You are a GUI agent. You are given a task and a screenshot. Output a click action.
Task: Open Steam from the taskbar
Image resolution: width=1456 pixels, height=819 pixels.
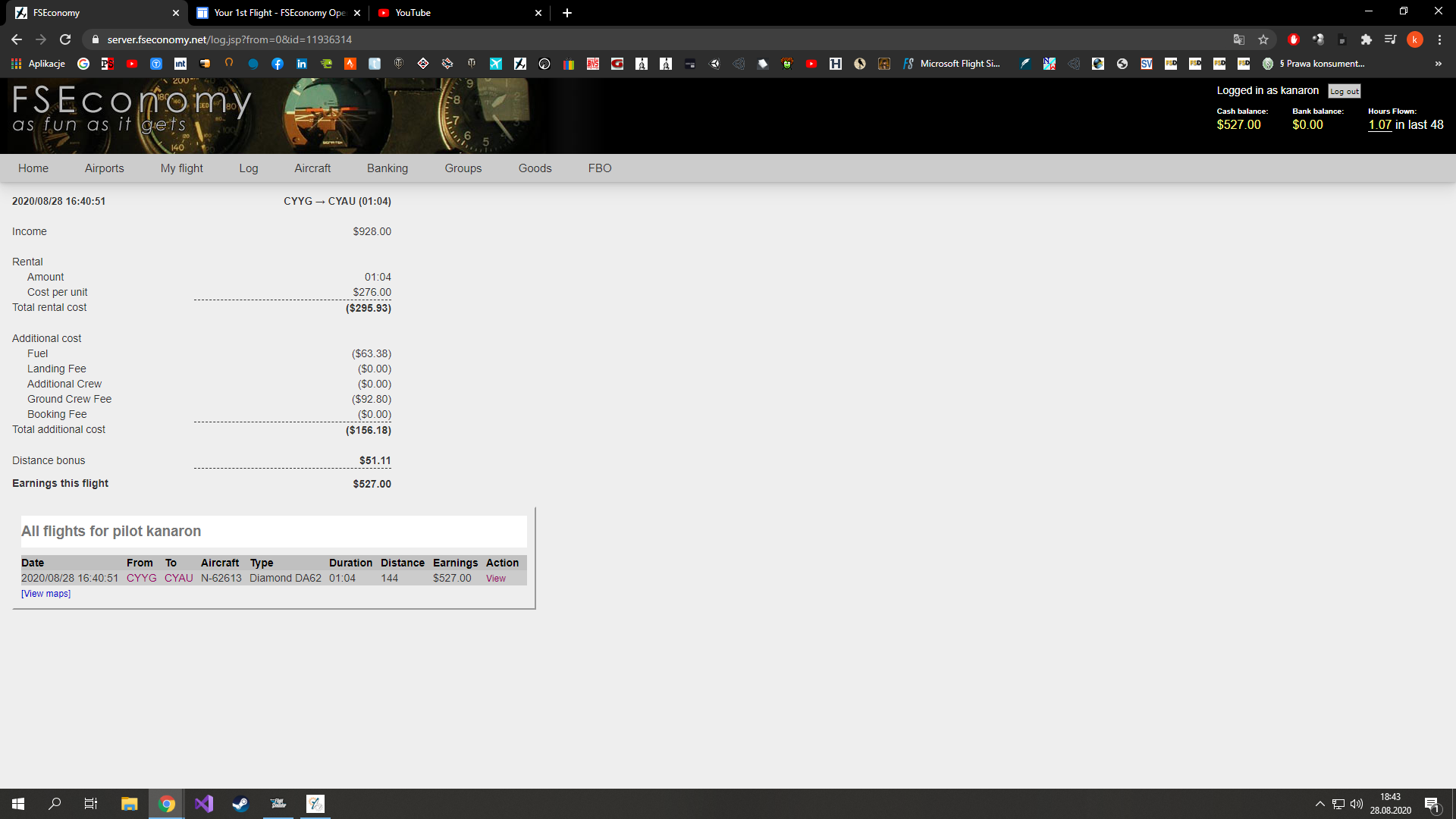pyautogui.click(x=240, y=804)
